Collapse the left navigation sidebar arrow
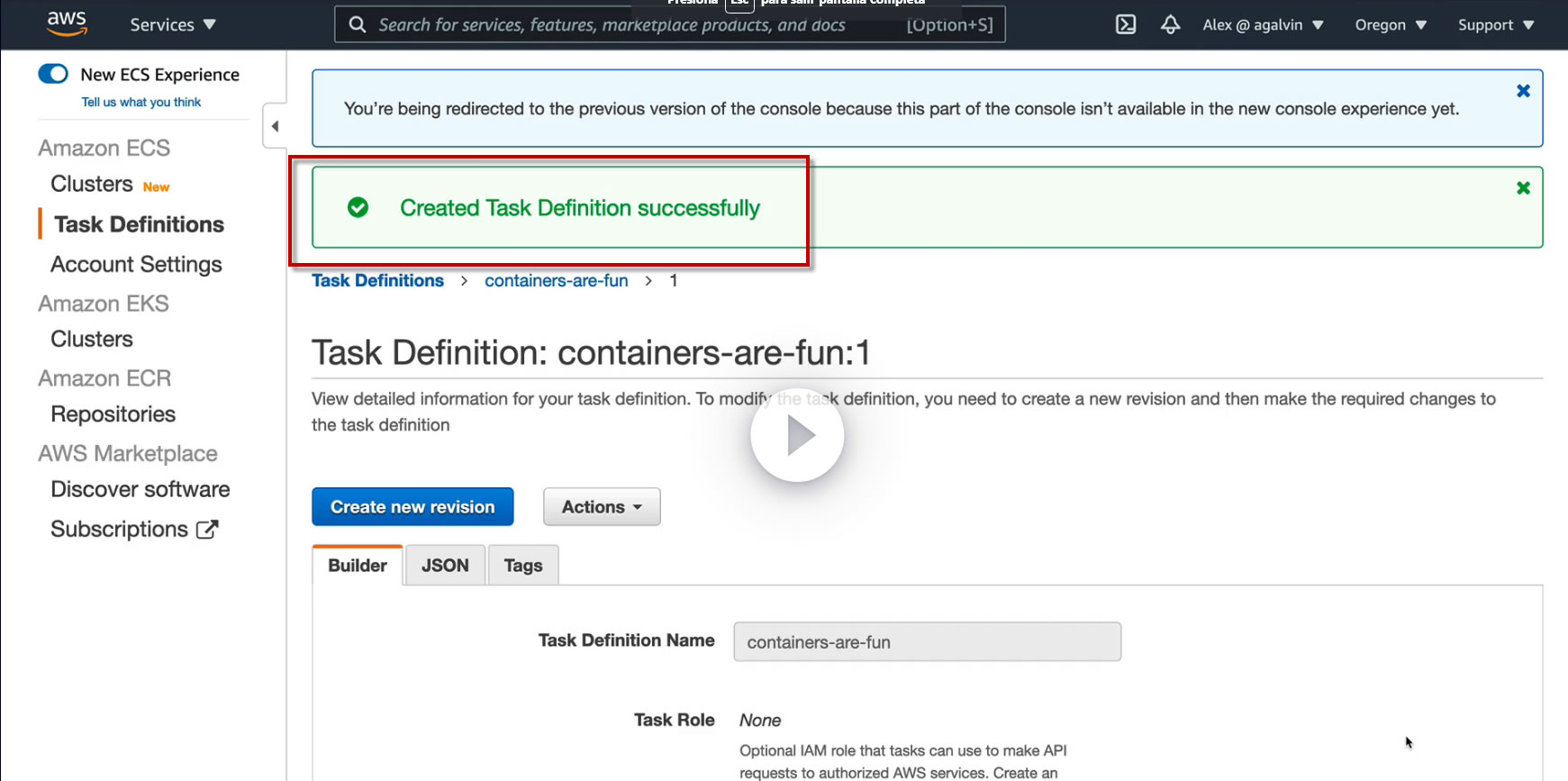Image resolution: width=1568 pixels, height=781 pixels. click(x=275, y=126)
